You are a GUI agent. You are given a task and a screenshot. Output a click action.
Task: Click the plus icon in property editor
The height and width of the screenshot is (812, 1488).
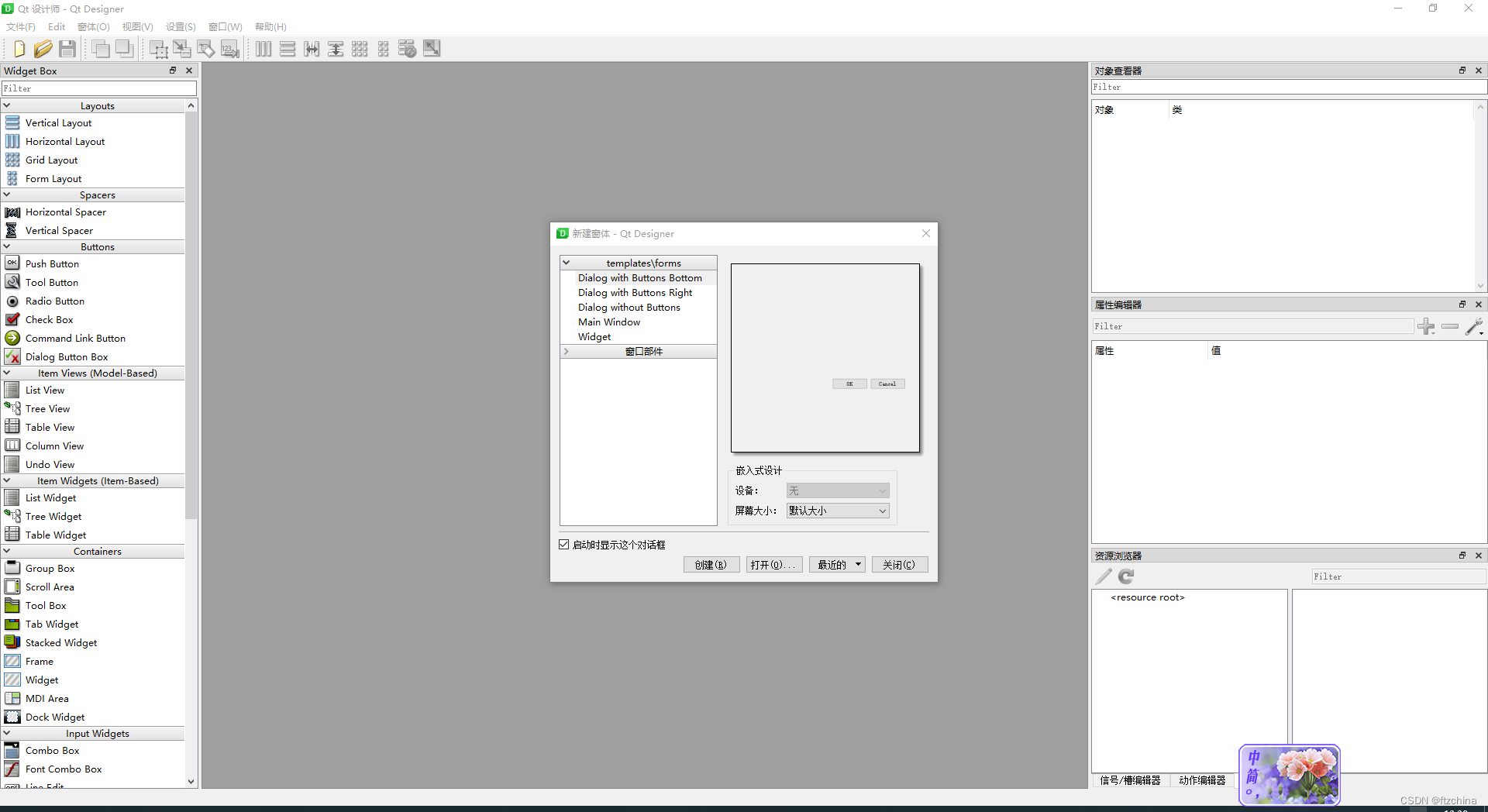pos(1426,327)
